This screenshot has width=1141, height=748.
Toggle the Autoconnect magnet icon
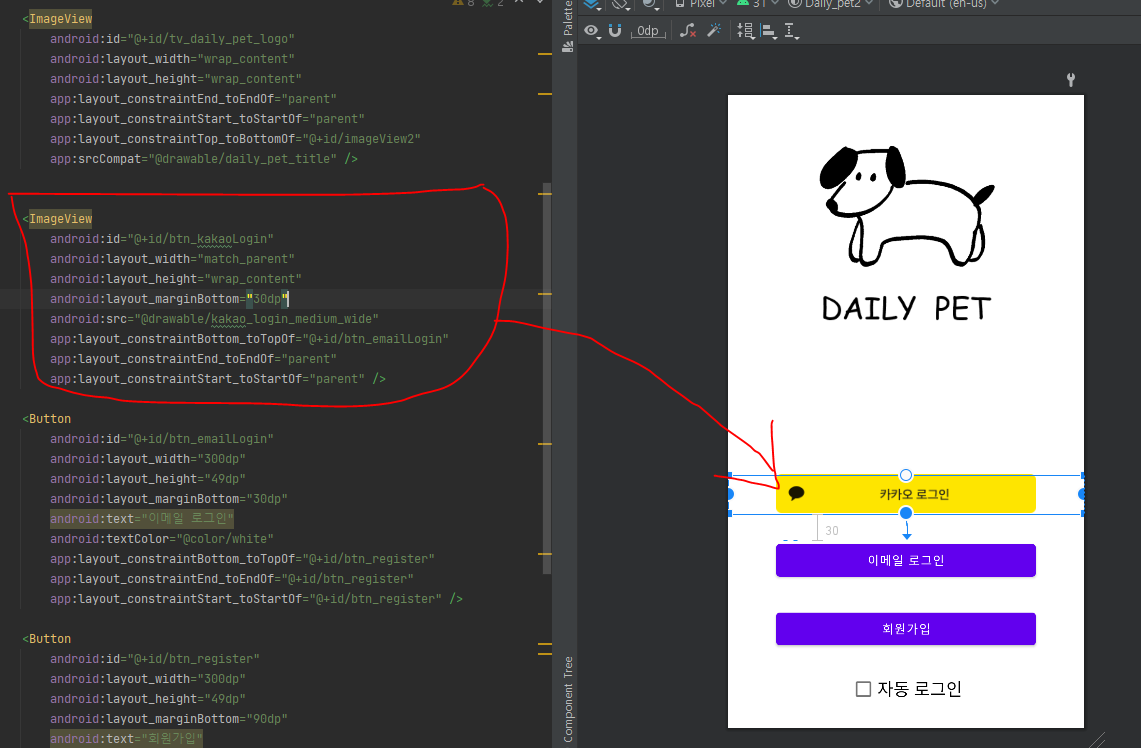point(615,31)
